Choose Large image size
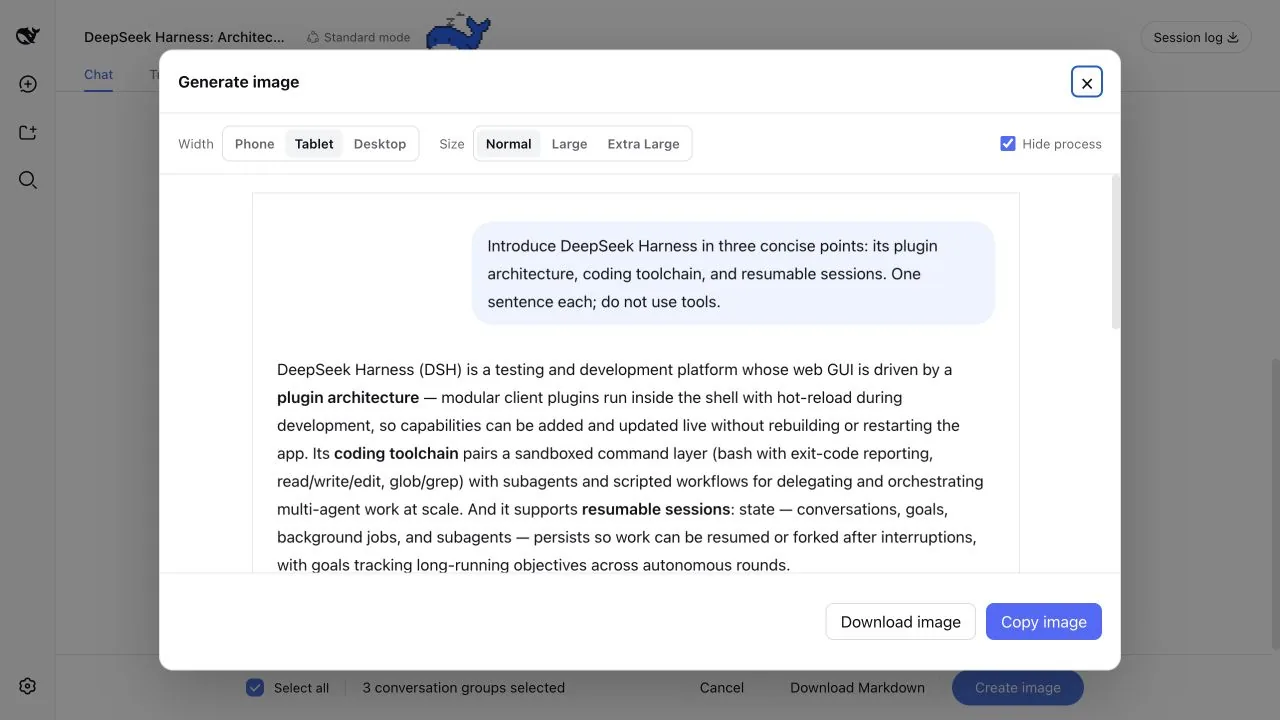The width and height of the screenshot is (1280, 720). [x=570, y=144]
